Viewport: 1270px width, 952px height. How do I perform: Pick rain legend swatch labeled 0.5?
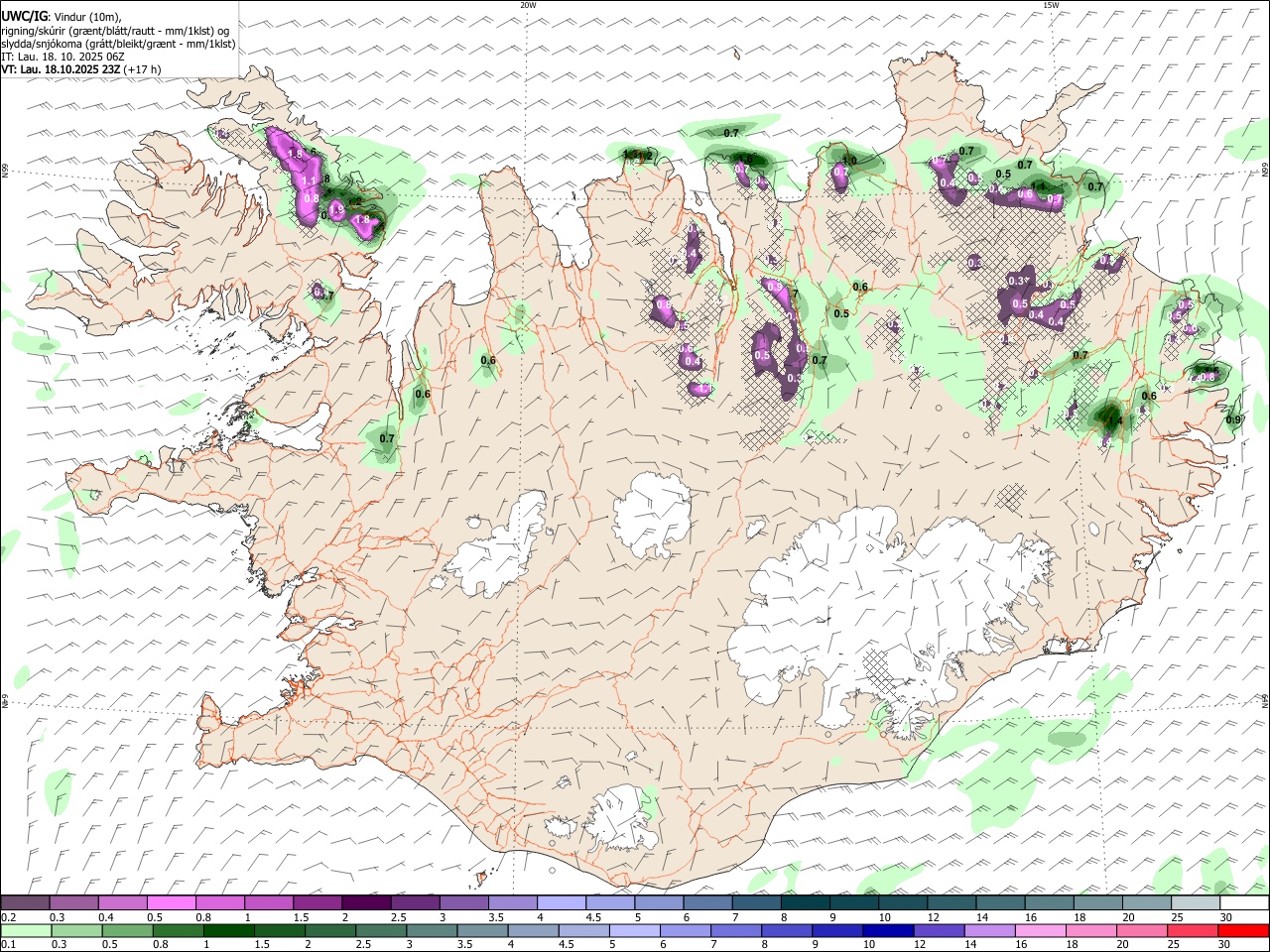tap(127, 930)
